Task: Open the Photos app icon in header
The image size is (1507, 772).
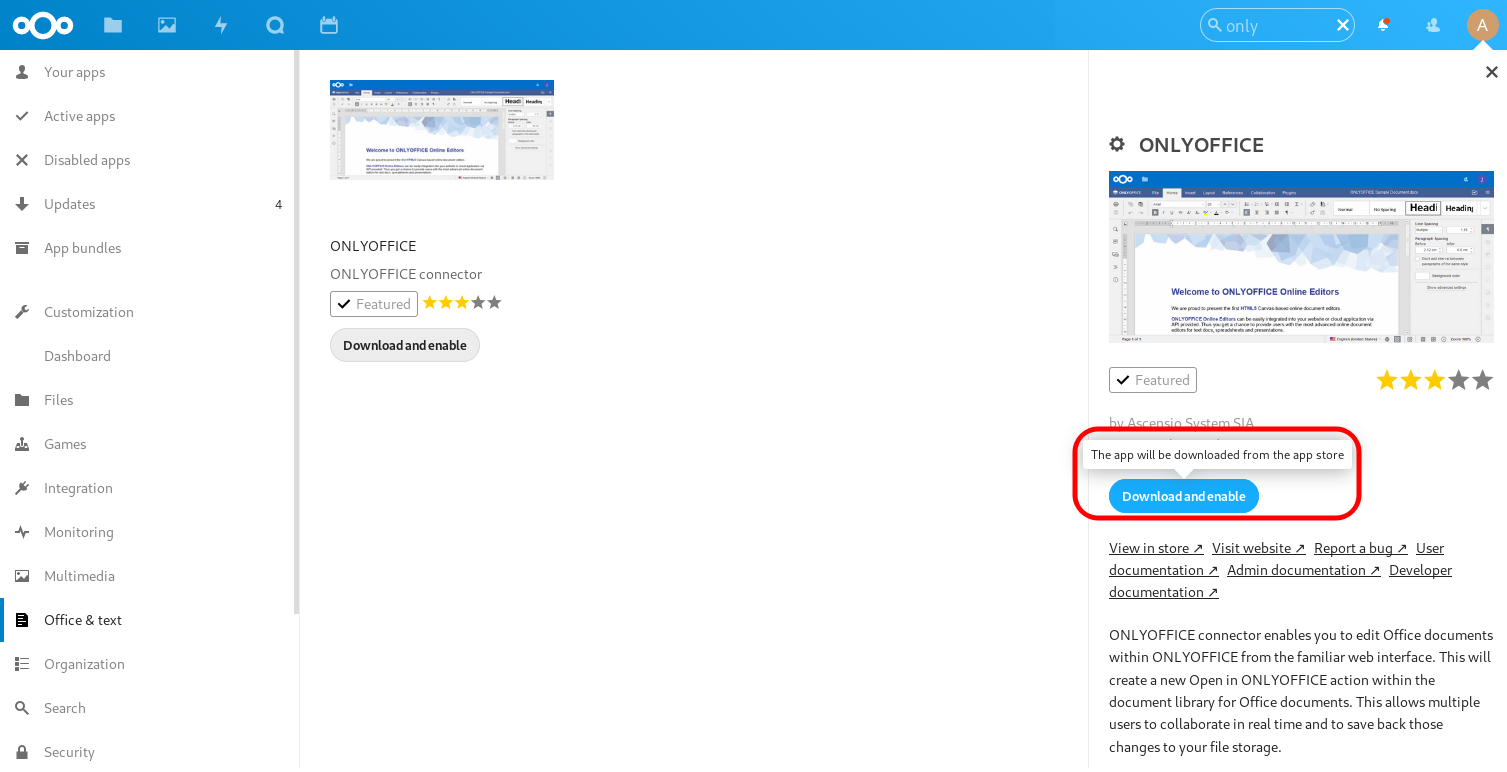Action: 167,25
